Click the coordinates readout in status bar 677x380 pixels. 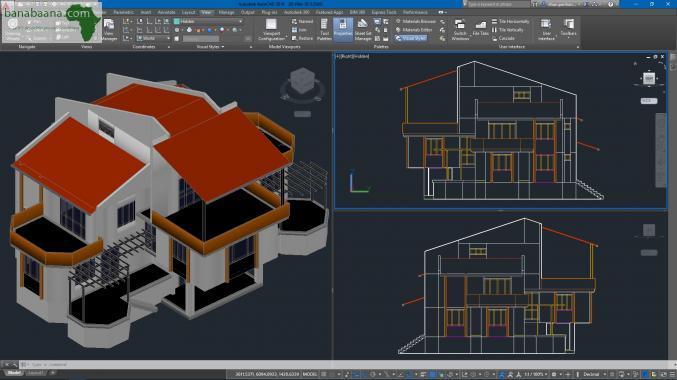[267, 374]
